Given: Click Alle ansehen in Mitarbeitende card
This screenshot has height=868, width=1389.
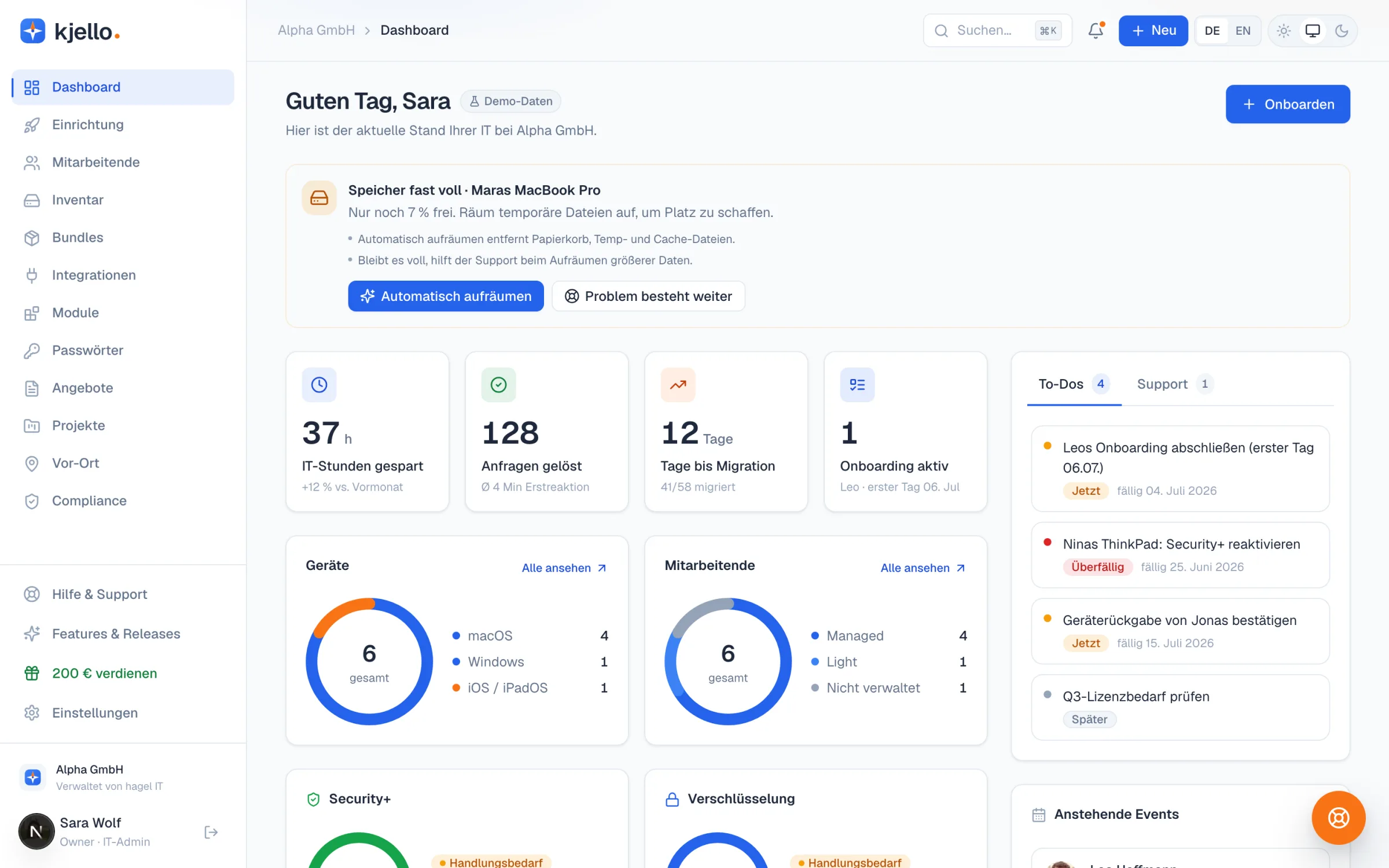Looking at the screenshot, I should tap(923, 568).
